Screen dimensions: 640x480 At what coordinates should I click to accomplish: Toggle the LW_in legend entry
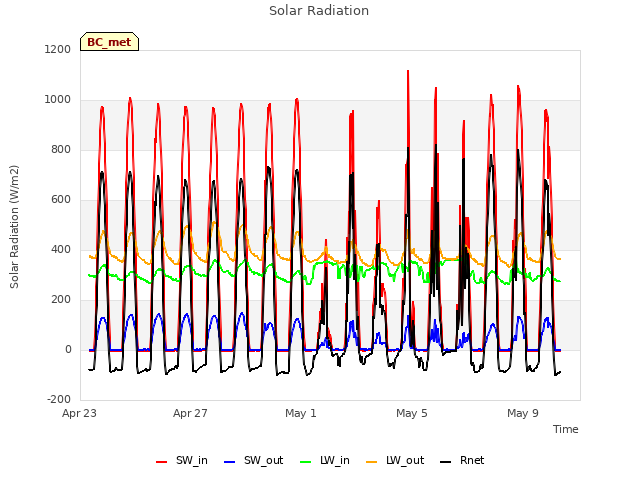325,461
